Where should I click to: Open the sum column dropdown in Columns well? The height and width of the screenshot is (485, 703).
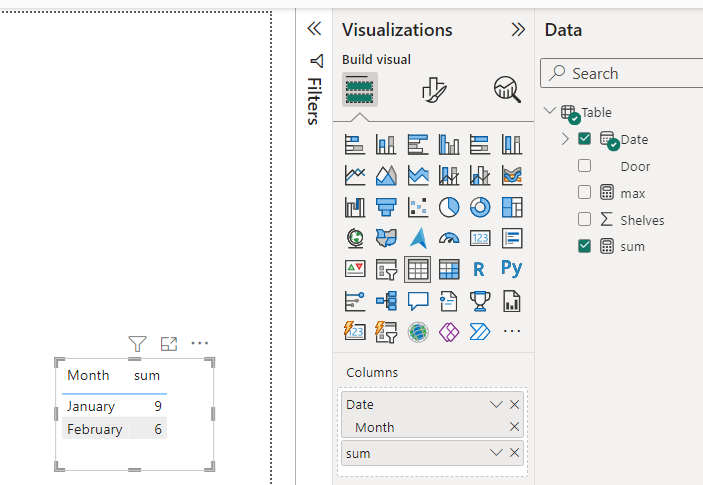[x=496, y=452]
